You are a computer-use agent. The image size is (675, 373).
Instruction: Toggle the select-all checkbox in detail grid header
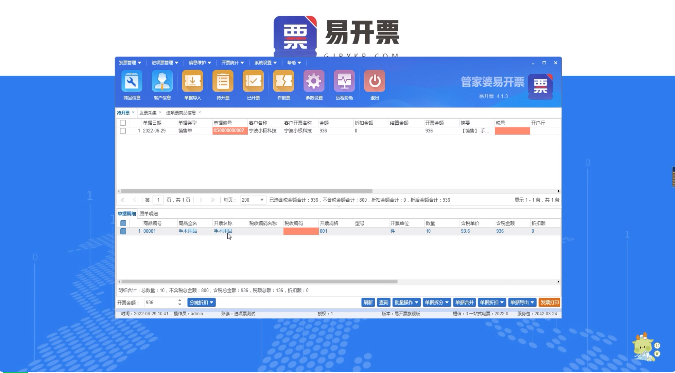point(123,223)
